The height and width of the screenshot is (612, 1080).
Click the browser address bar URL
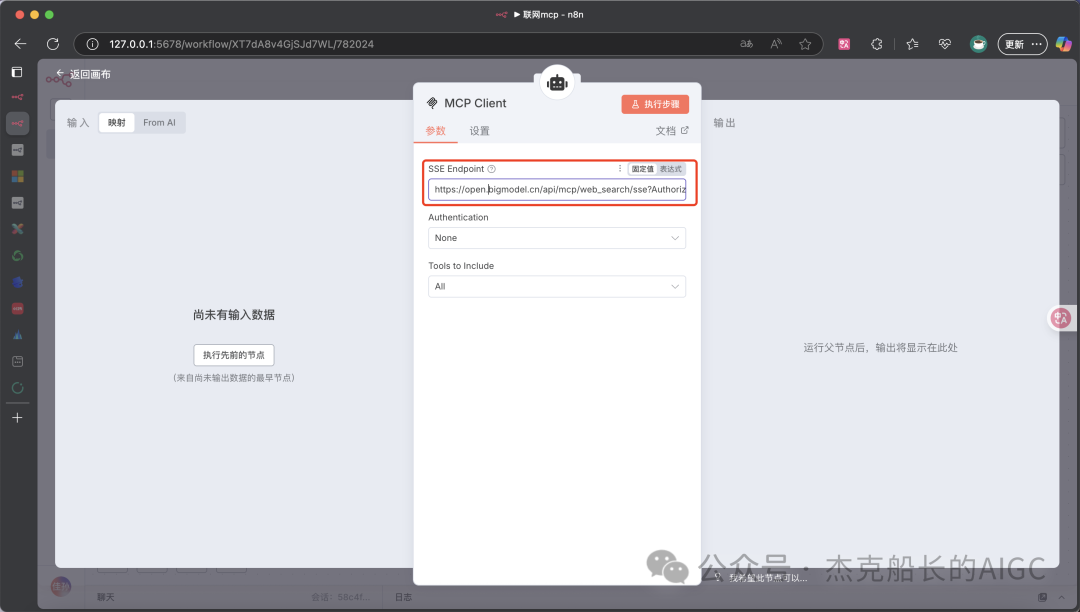pos(241,44)
